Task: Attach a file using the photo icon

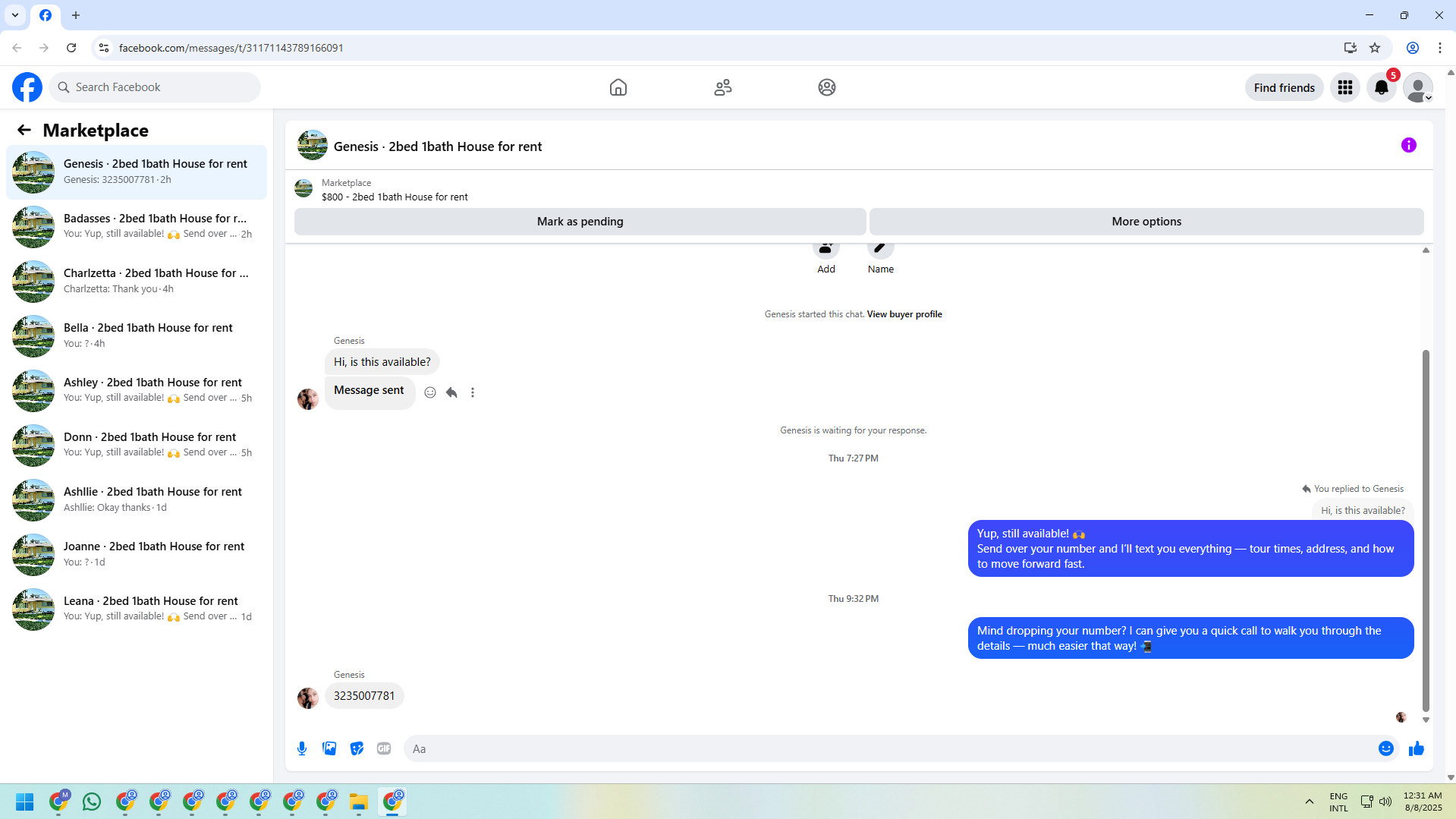Action: point(329,748)
